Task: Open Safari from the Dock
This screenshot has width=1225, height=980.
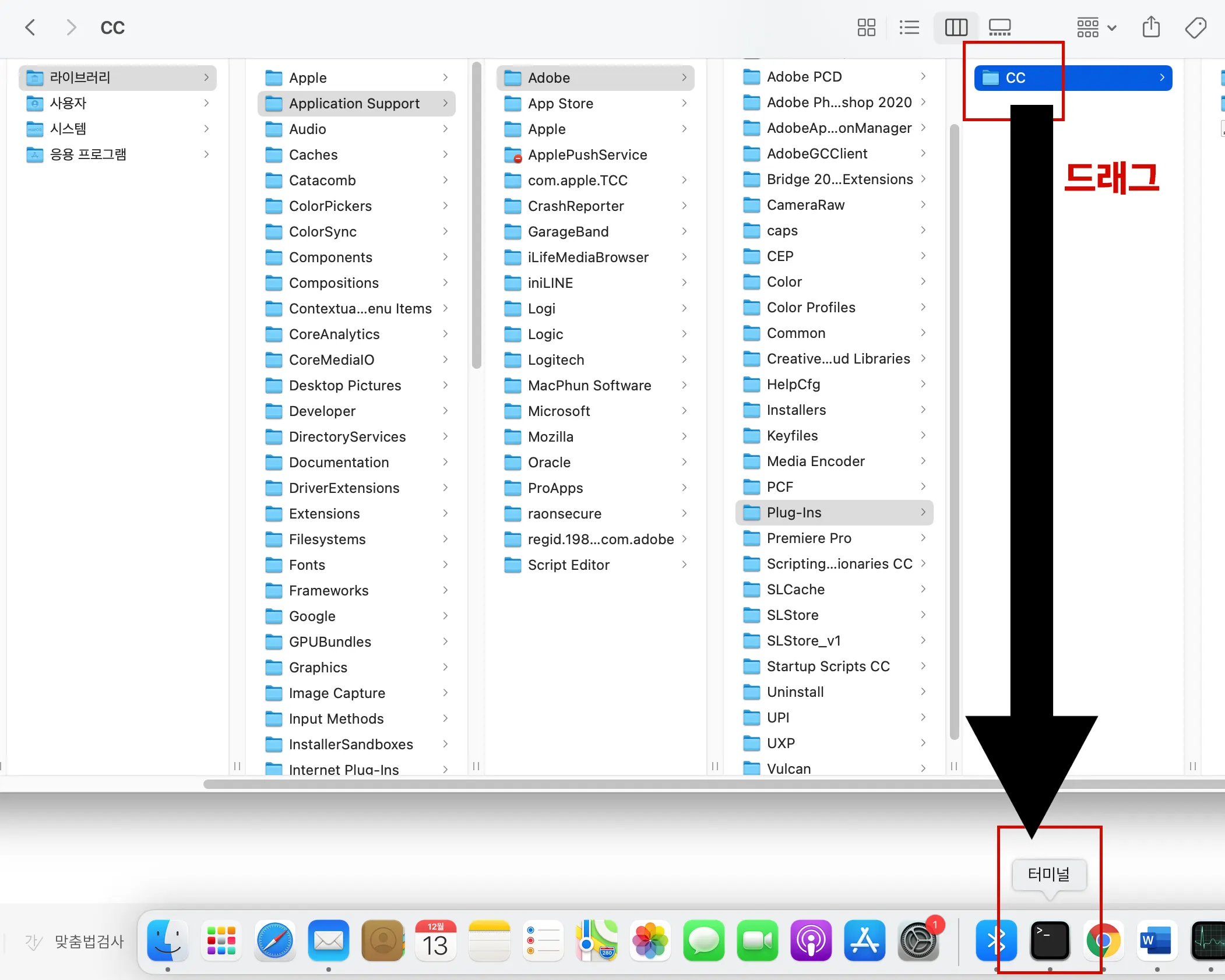Action: (274, 940)
